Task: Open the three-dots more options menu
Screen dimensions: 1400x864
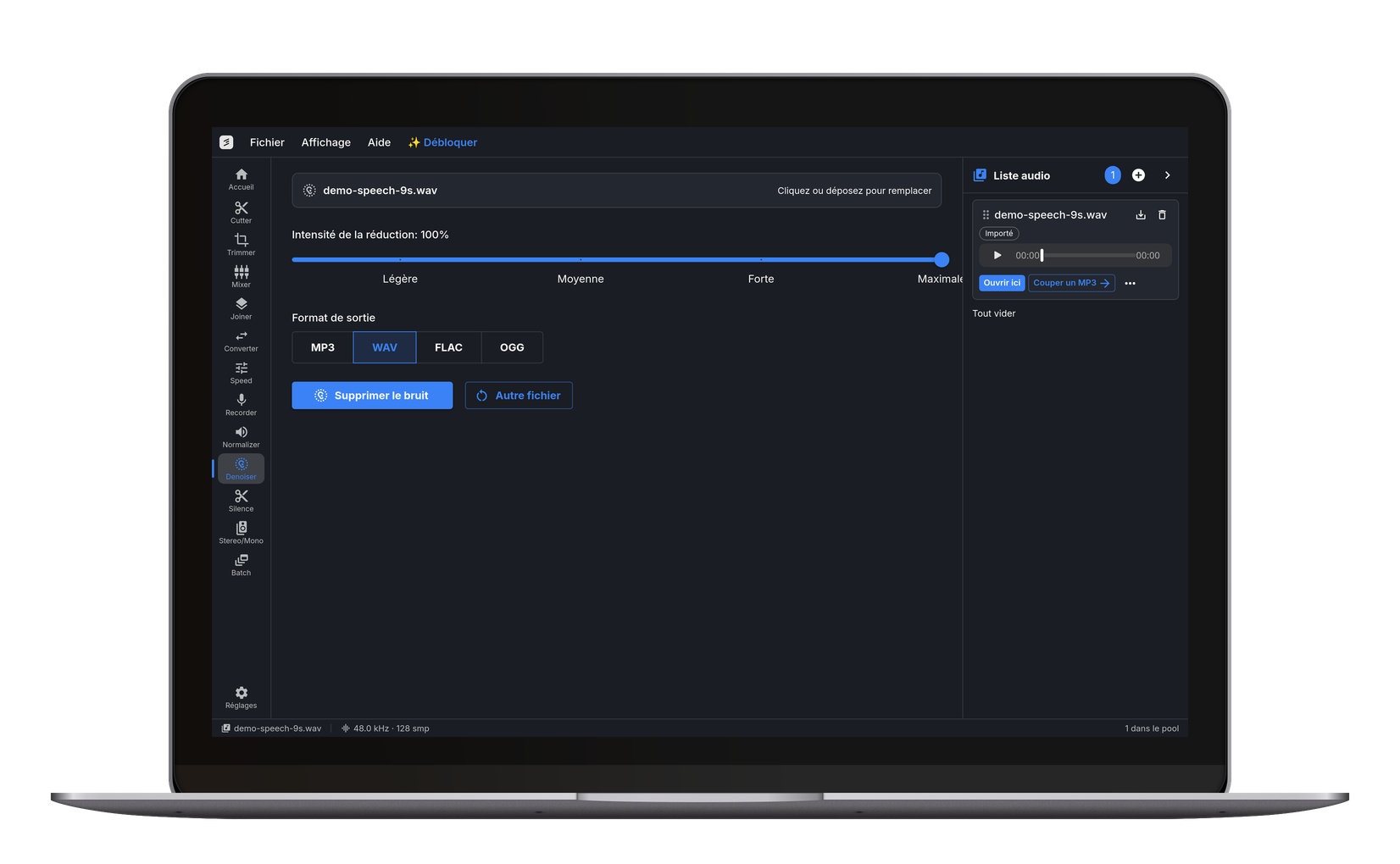Action: pos(1130,283)
